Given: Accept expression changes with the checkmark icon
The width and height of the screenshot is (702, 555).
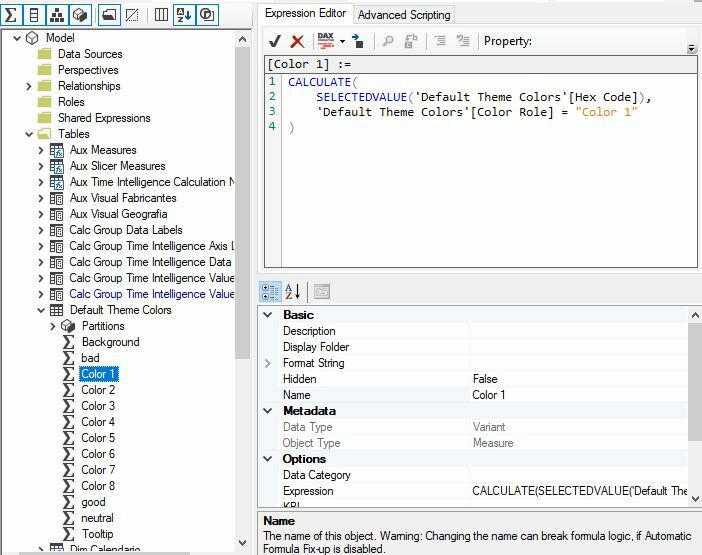Looking at the screenshot, I should coord(275,41).
